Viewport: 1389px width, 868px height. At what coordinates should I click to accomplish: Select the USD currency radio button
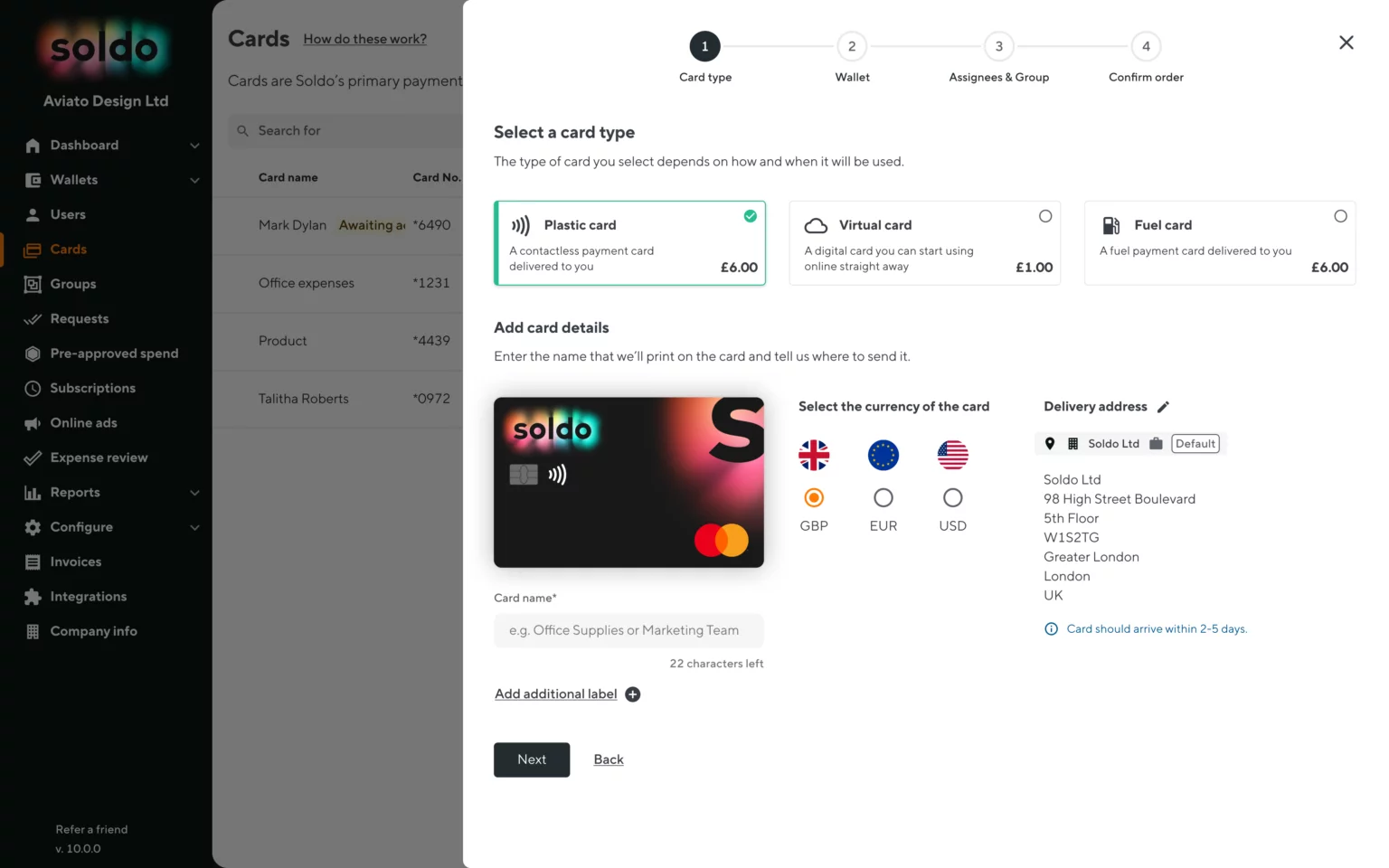point(952,498)
